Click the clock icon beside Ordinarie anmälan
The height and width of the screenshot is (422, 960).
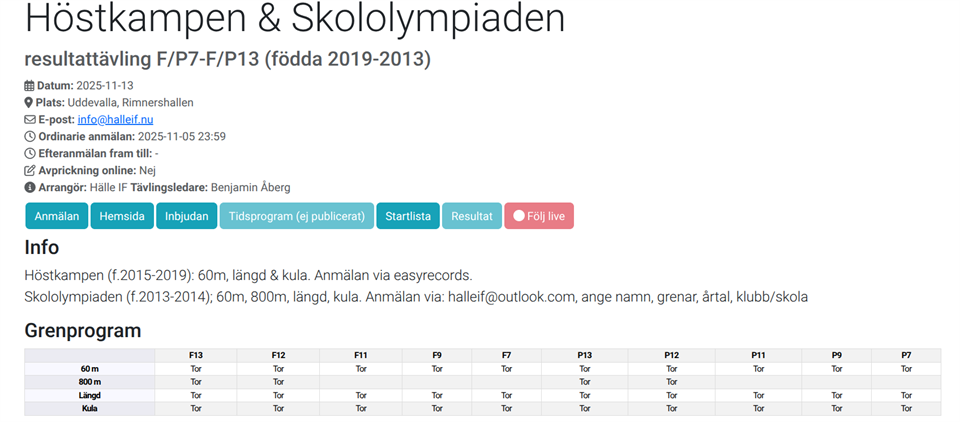[x=29, y=137]
